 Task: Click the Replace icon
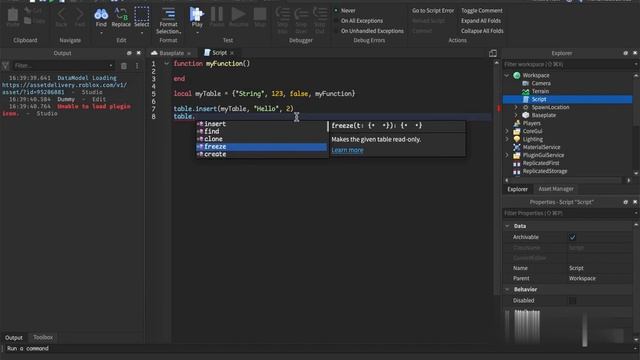pyautogui.click(x=121, y=15)
